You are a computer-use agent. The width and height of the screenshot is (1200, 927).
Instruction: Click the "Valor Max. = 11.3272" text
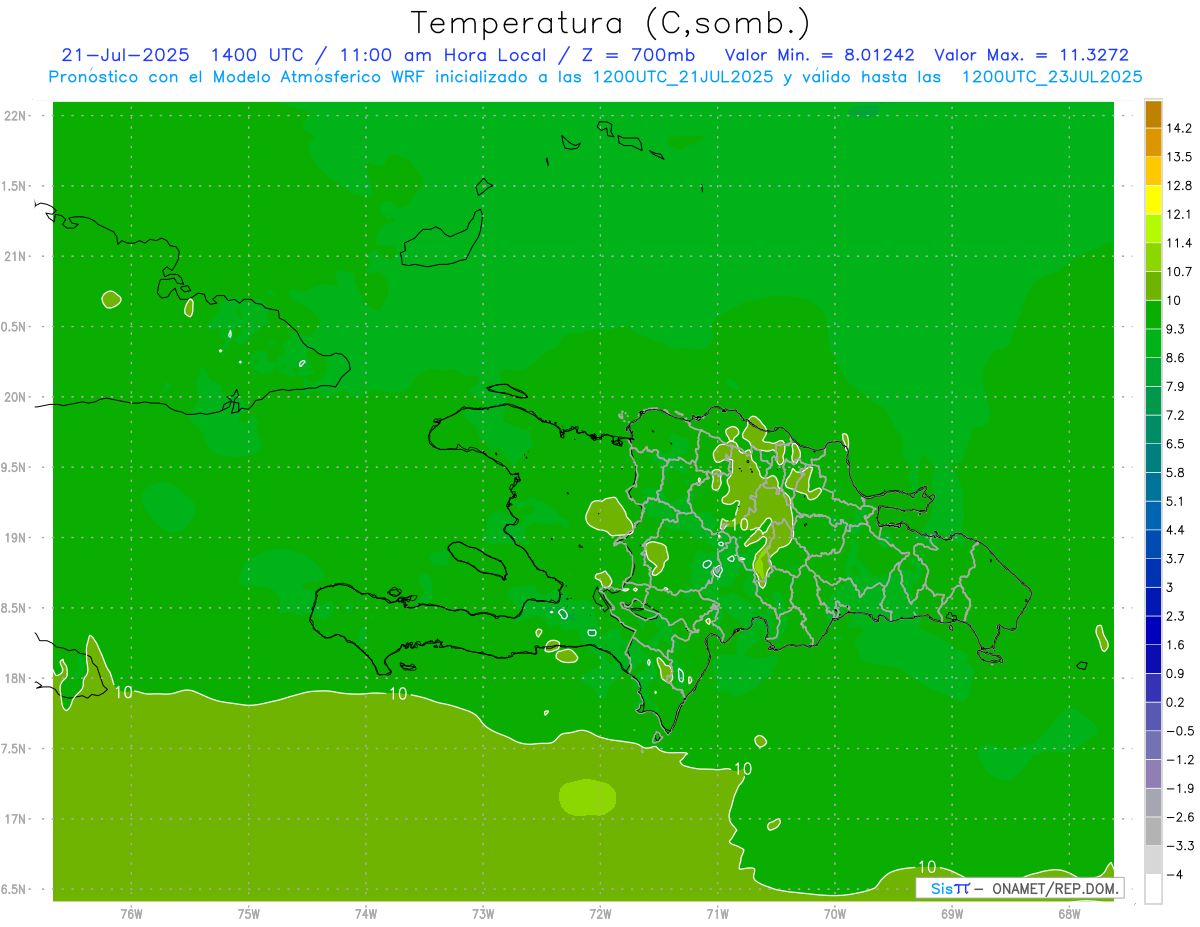pyautogui.click(x=1032, y=56)
